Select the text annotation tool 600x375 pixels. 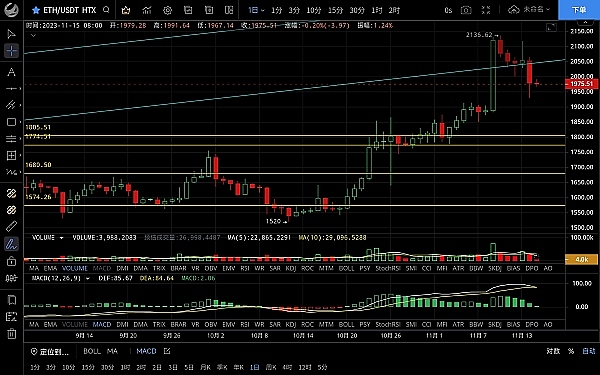click(11, 72)
